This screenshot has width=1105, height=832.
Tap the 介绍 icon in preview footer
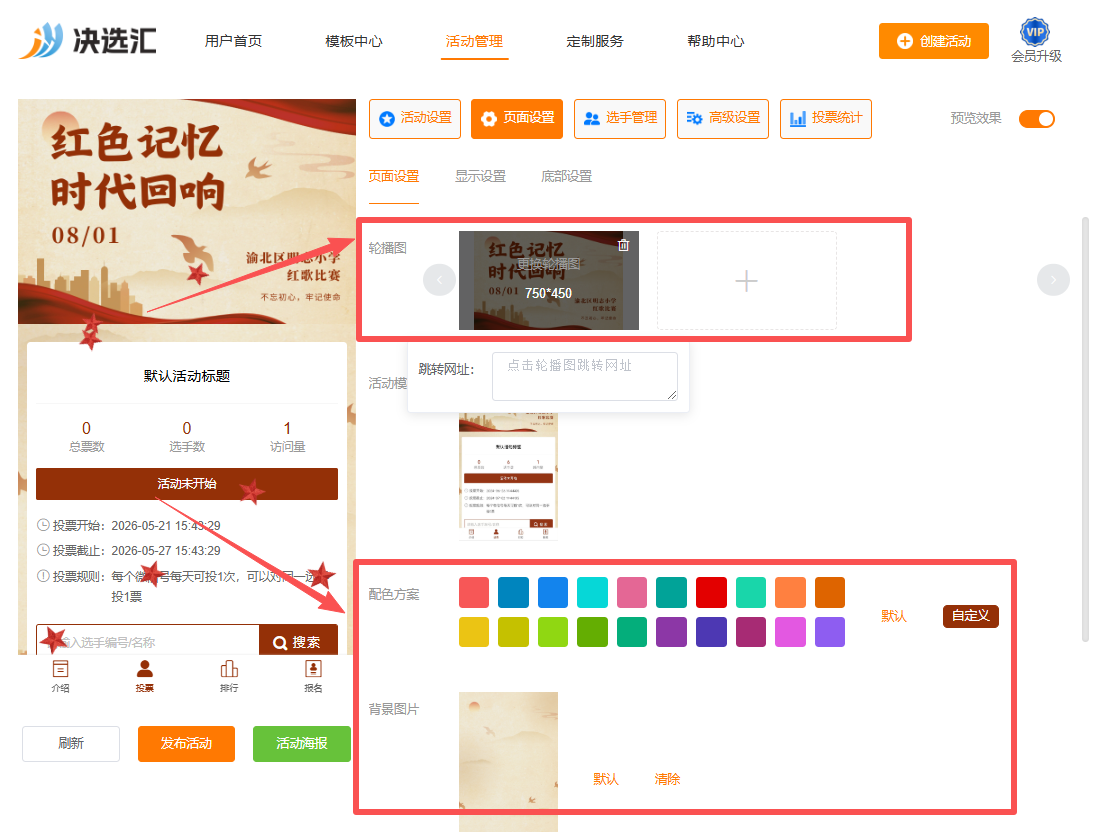click(61, 676)
